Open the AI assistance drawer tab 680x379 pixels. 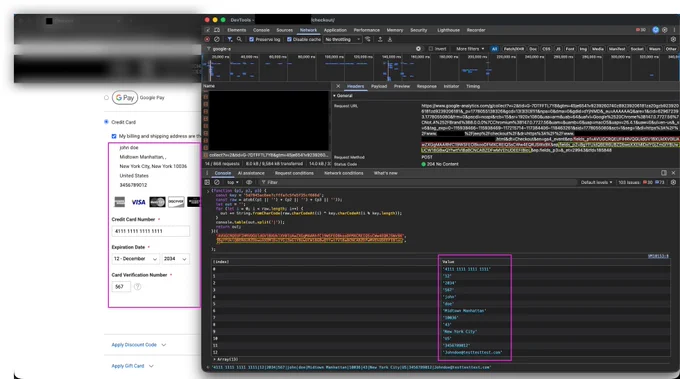[251, 173]
